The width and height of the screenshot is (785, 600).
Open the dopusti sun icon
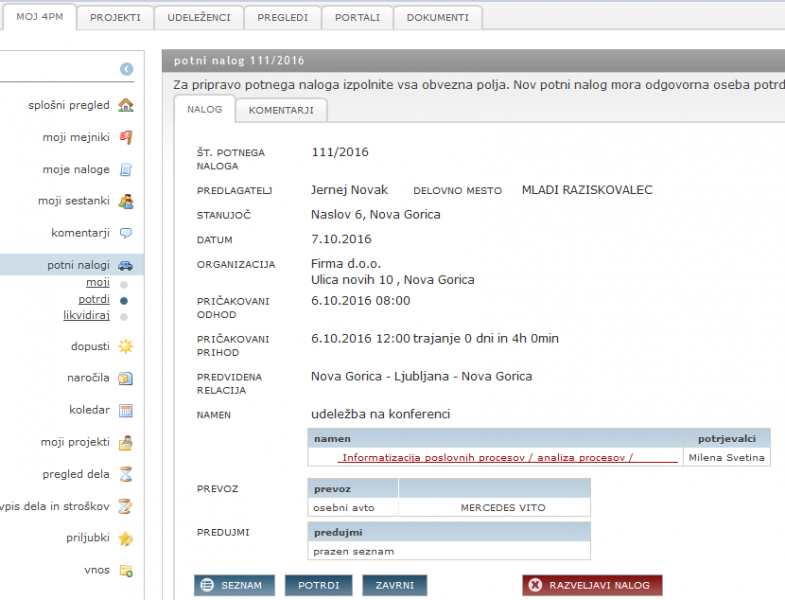click(126, 346)
